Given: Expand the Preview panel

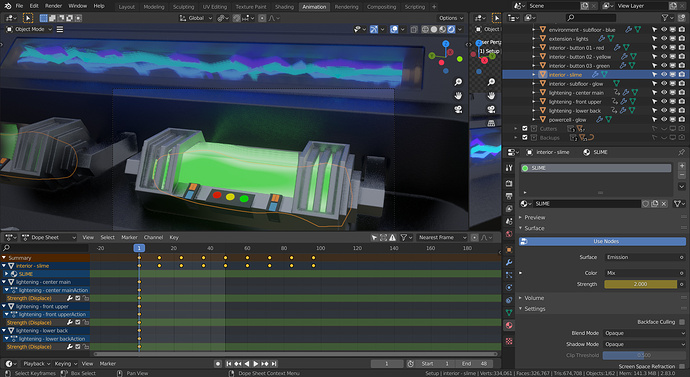Looking at the screenshot, I should pyautogui.click(x=534, y=217).
